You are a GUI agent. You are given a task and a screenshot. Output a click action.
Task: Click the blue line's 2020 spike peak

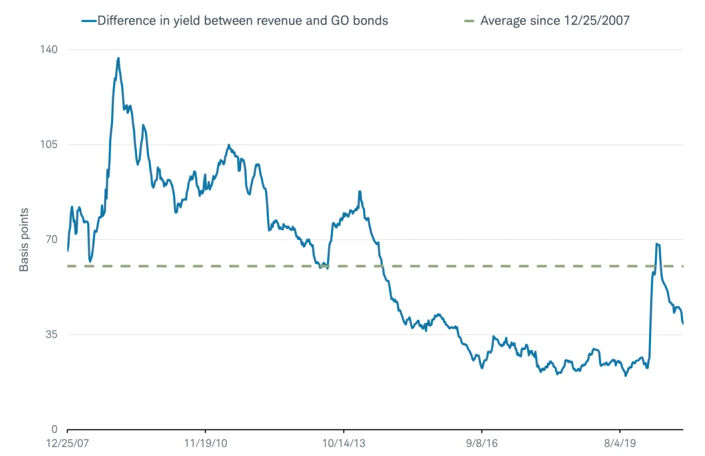[x=657, y=244]
